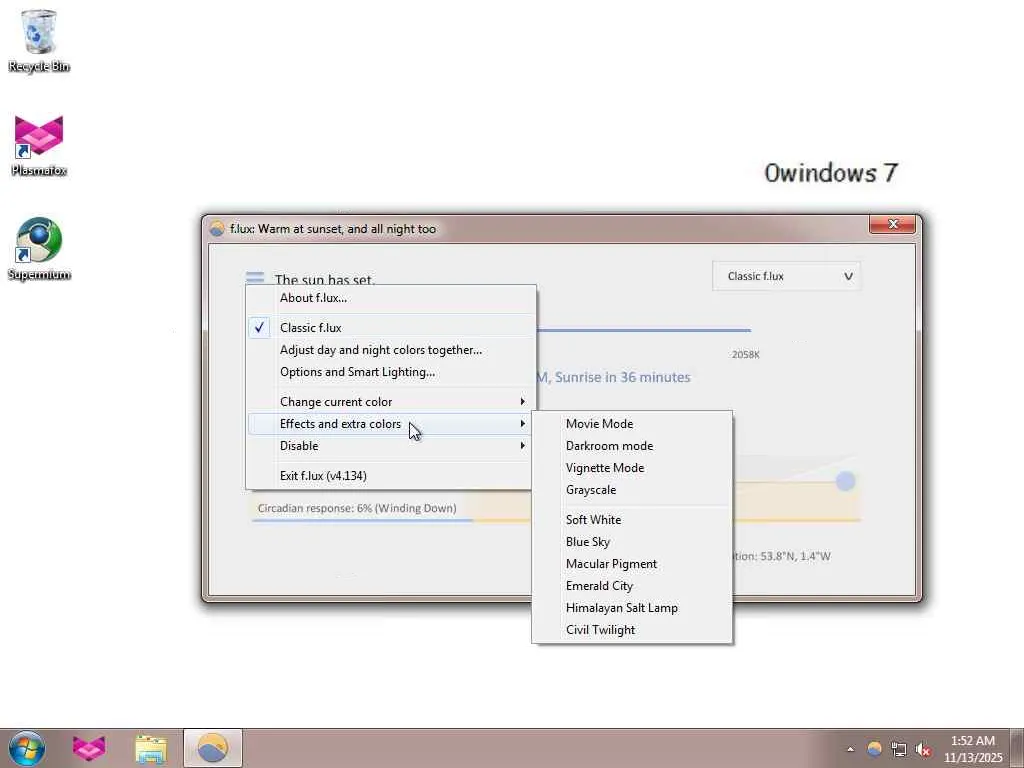Click the Windows Start orb

tap(27, 748)
